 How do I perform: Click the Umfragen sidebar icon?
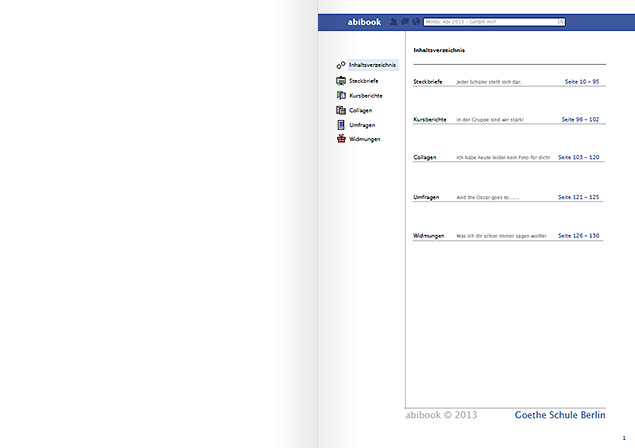click(x=341, y=125)
